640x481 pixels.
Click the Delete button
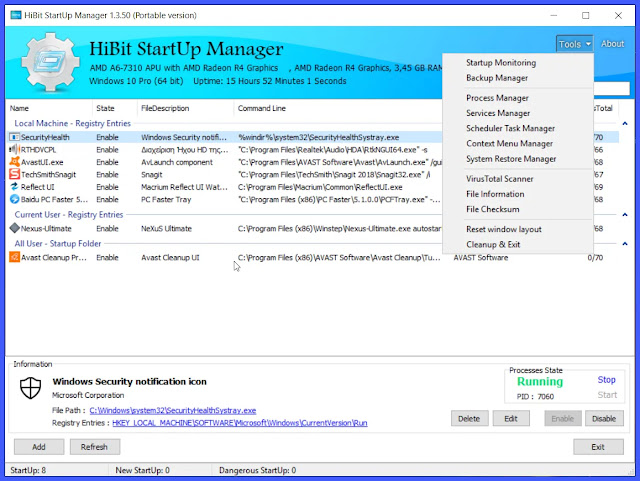pos(469,419)
